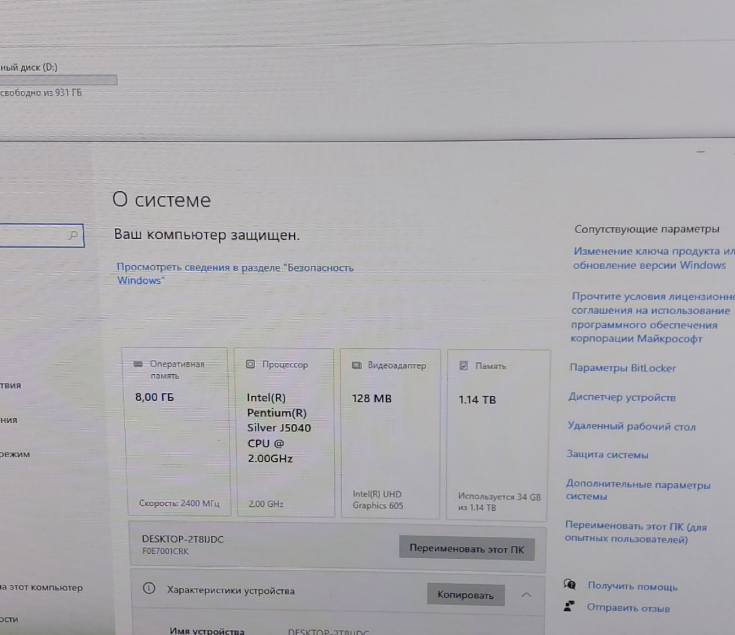Collapse the Характеристики устройства section chevron
Image resolution: width=735 pixels, height=635 pixels.
point(527,594)
